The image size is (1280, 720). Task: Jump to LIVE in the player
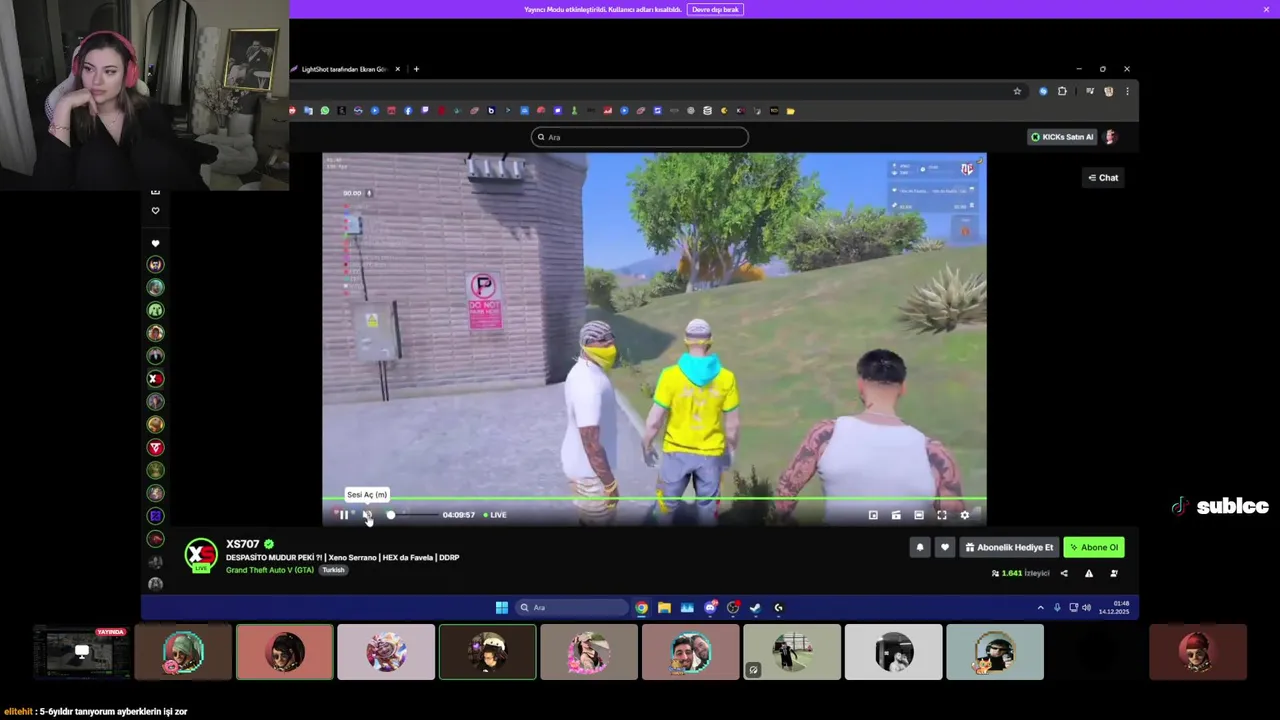coord(495,515)
